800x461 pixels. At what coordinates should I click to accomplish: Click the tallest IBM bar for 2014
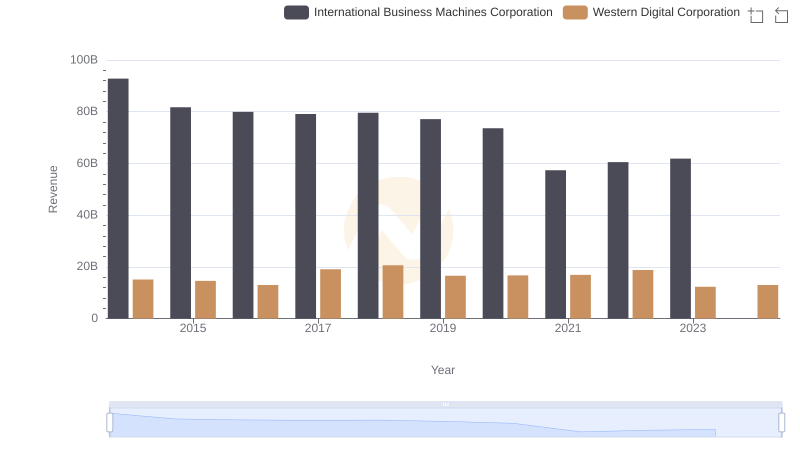point(118,198)
